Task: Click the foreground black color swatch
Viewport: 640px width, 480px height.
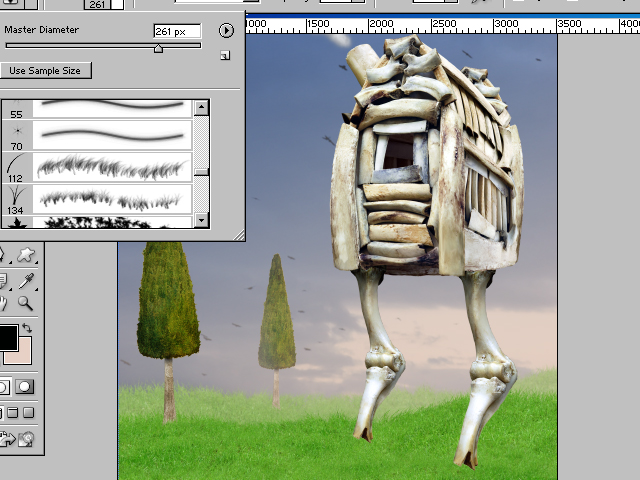Action: (x=6, y=337)
